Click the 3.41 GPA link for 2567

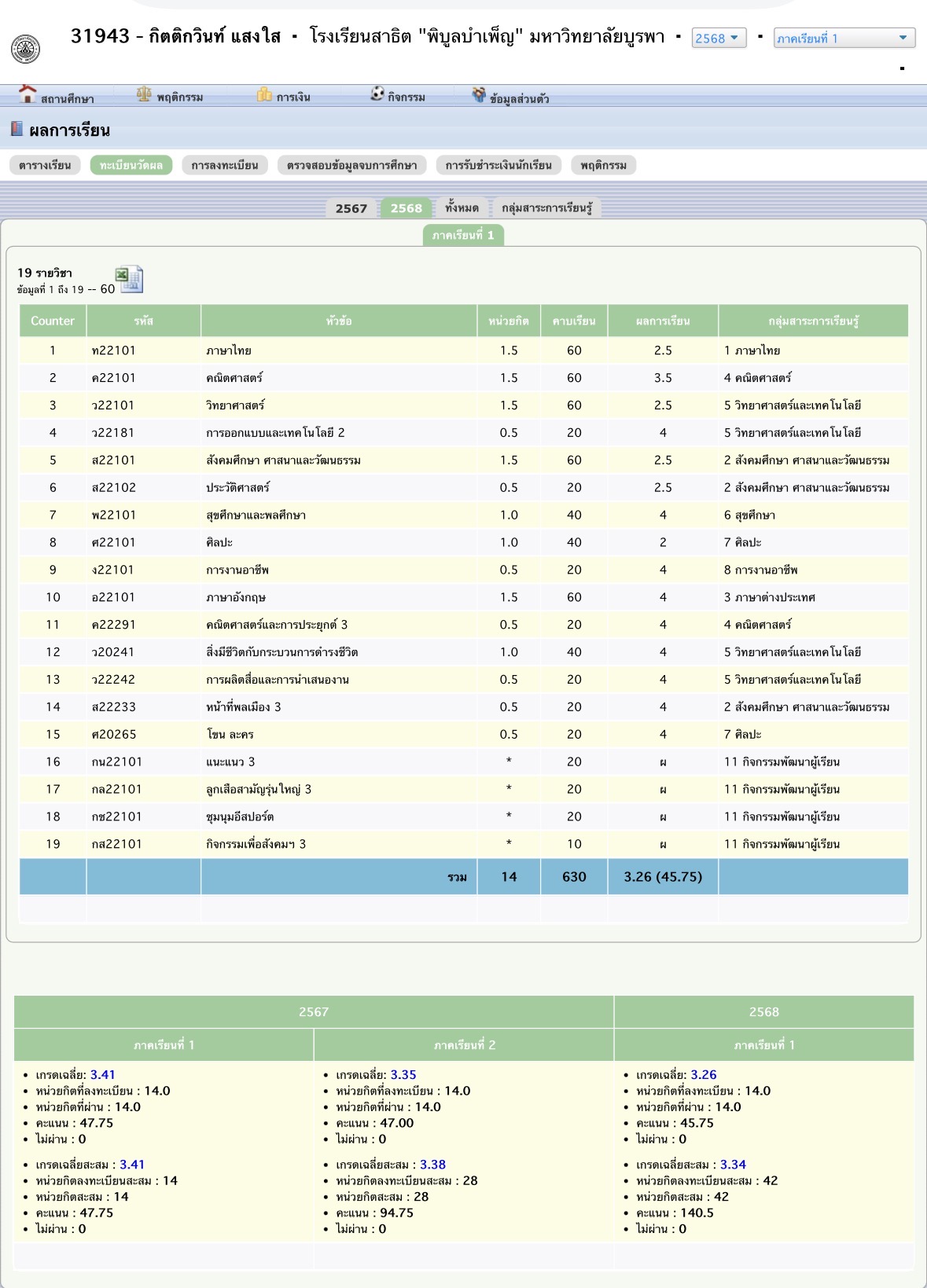coord(102,1074)
